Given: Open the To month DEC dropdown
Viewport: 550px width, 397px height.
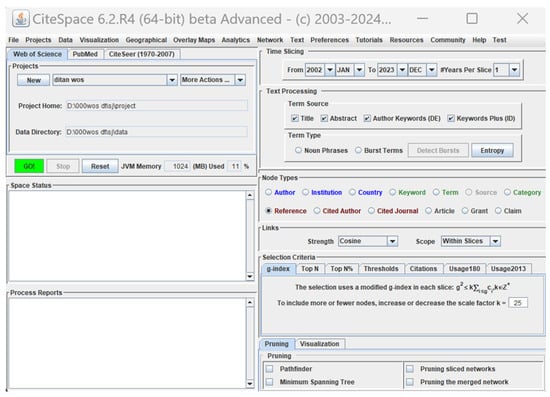Looking at the screenshot, I should 431,70.
